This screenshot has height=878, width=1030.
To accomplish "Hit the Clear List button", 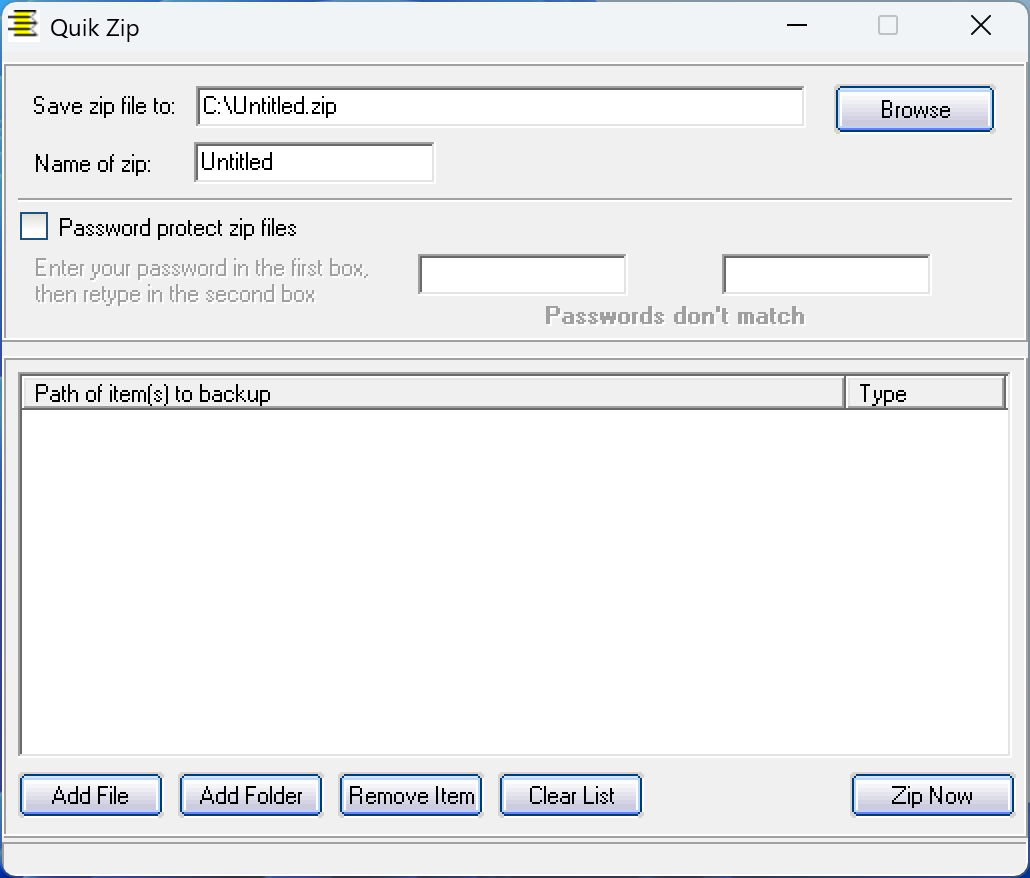I will [x=570, y=796].
